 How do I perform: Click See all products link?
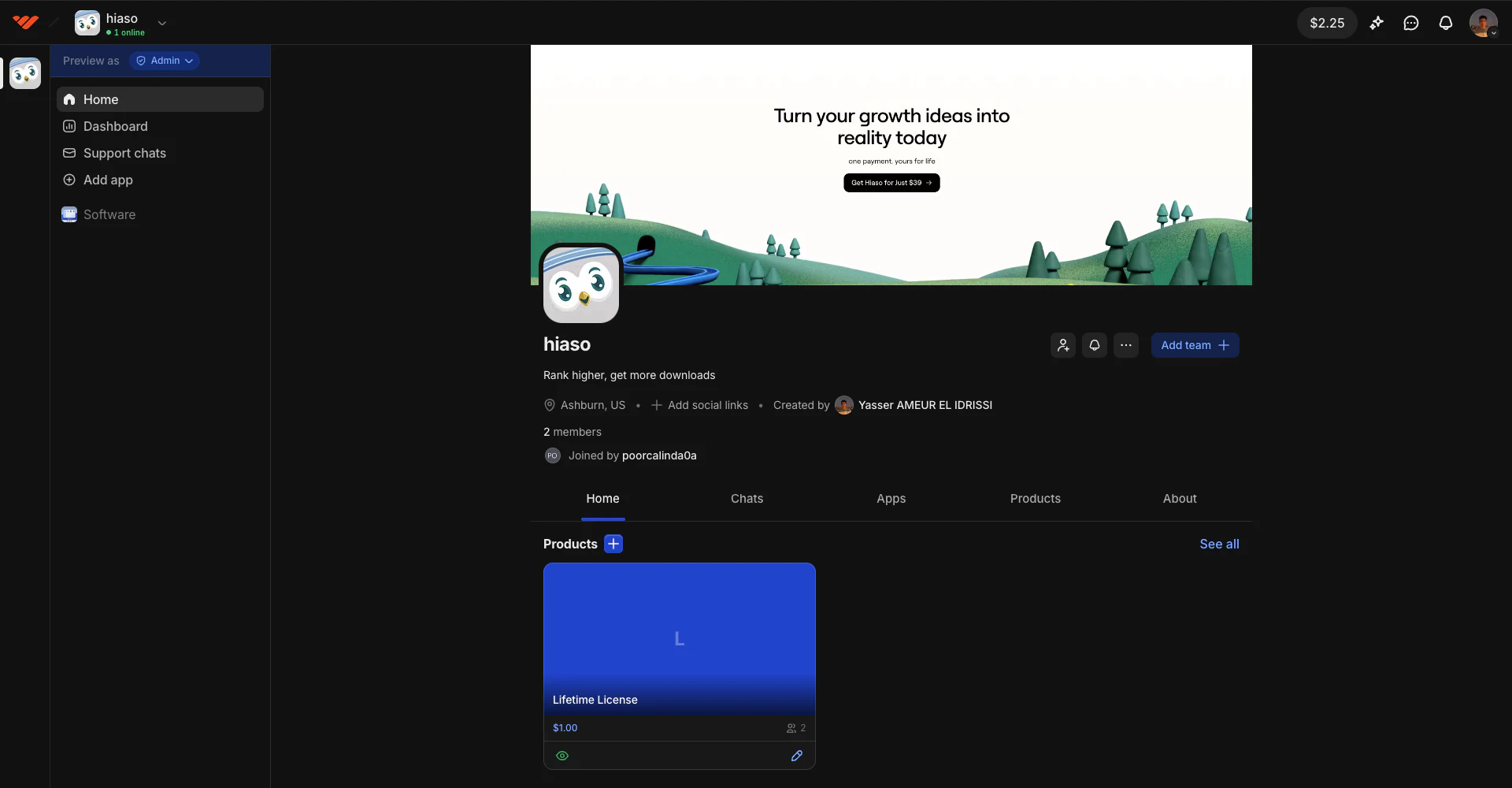point(1219,544)
